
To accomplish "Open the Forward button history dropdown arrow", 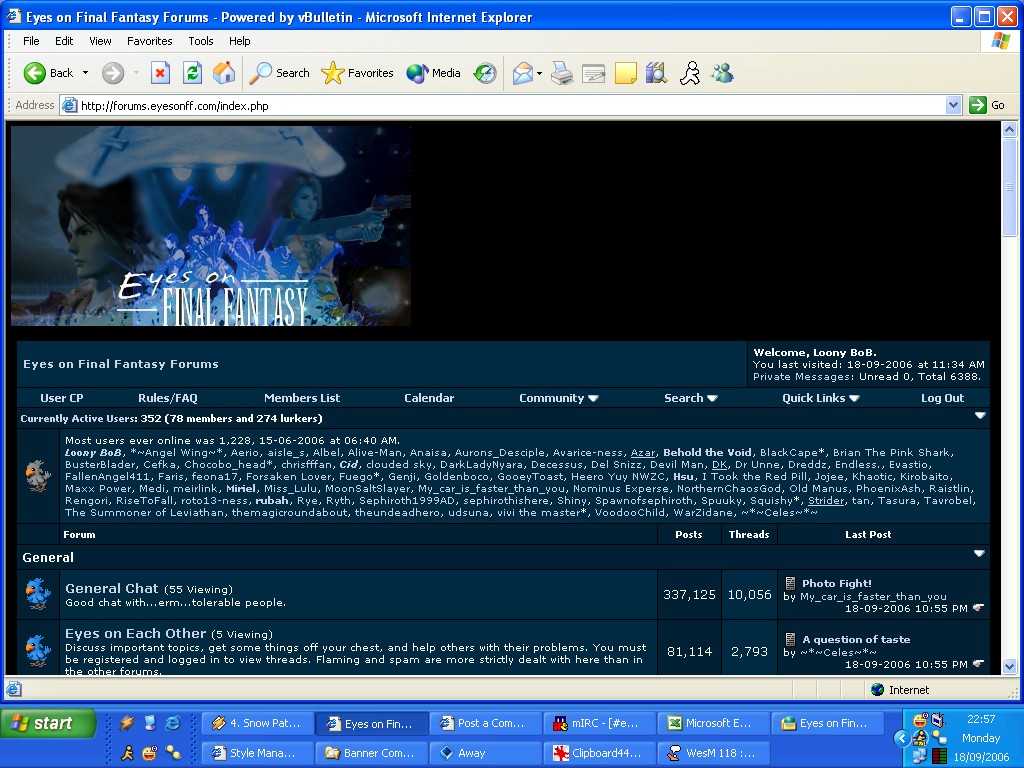I will pyautogui.click(x=136, y=73).
